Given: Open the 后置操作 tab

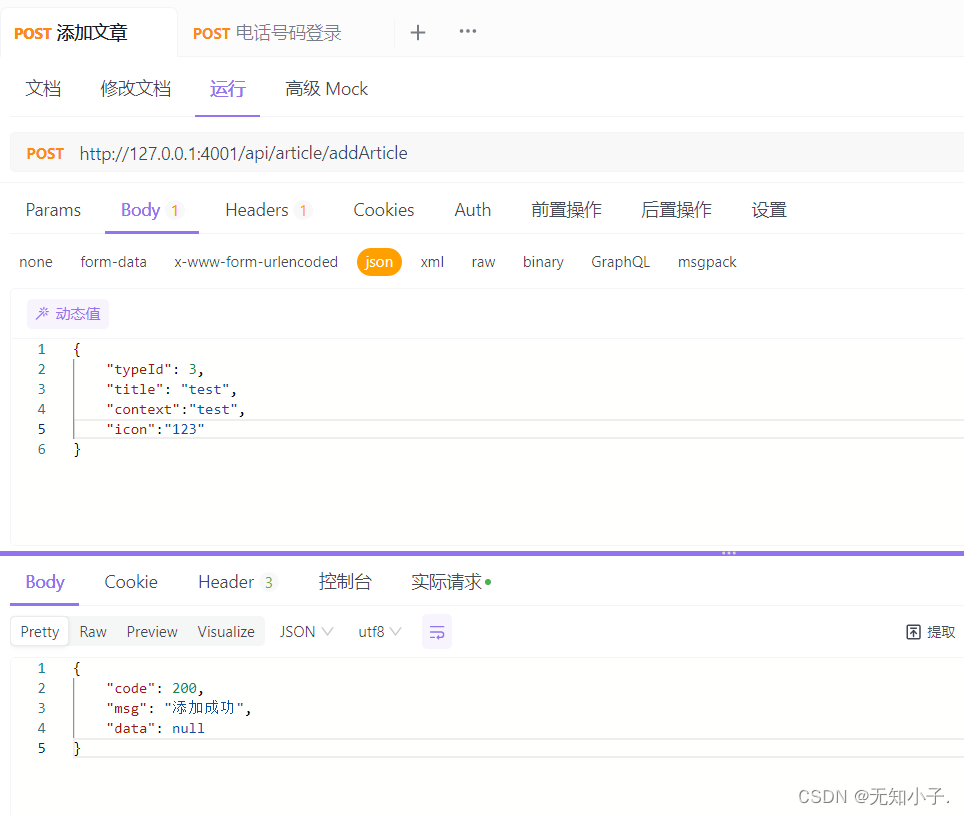Looking at the screenshot, I should [676, 210].
